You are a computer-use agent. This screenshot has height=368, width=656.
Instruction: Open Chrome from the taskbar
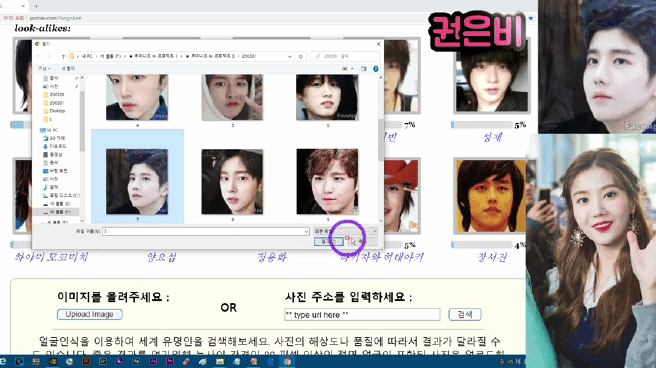(287, 362)
